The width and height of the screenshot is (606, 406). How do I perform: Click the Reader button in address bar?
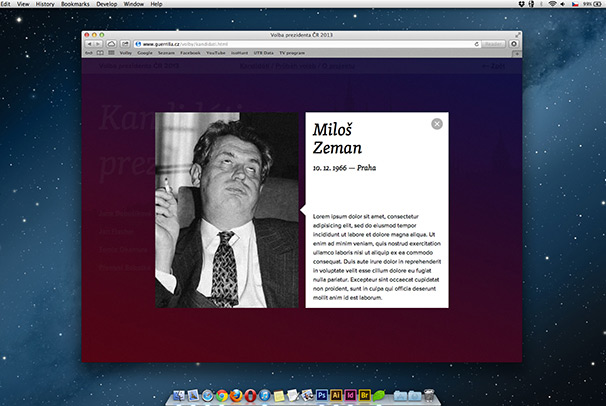[493, 44]
